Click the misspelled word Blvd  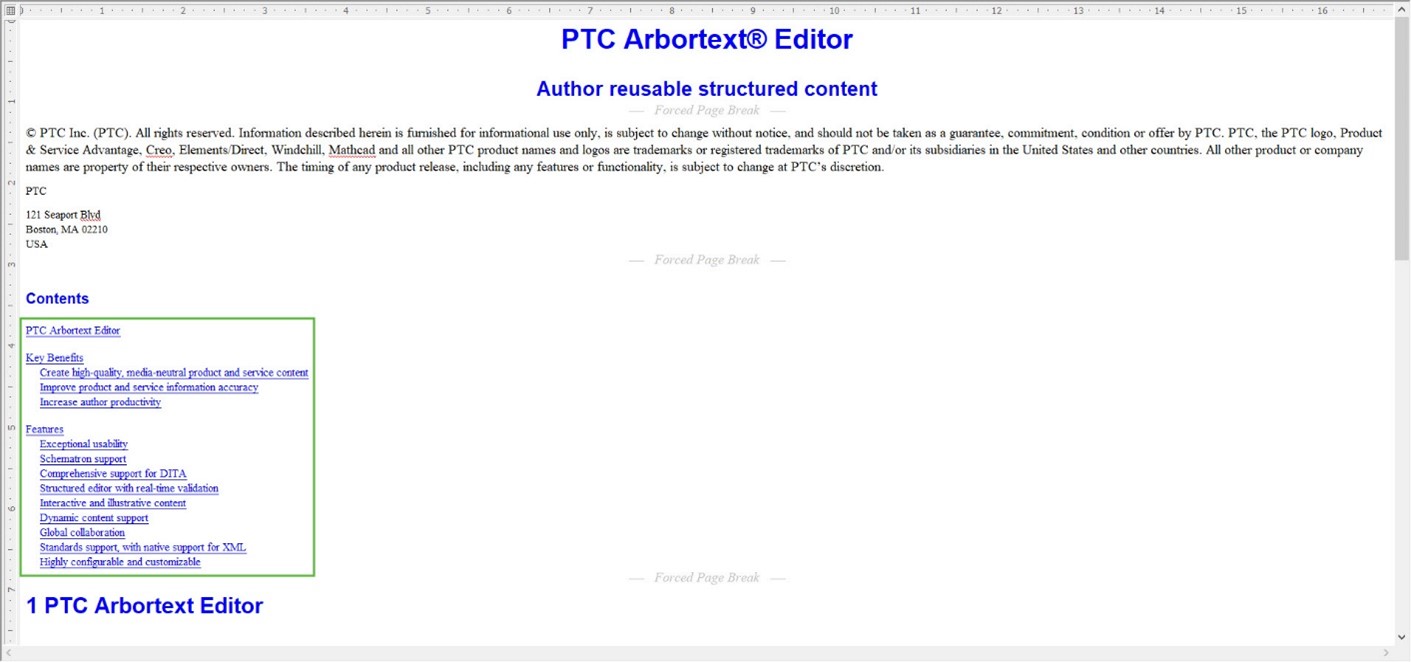tap(90, 215)
